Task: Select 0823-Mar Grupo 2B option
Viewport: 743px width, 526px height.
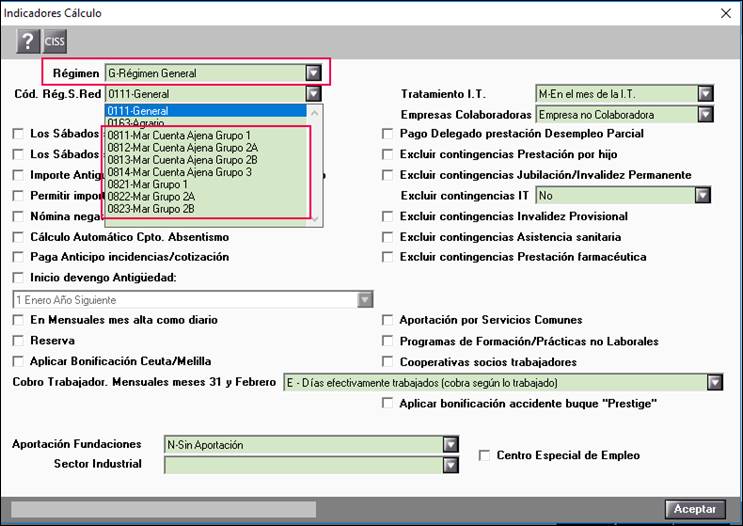Action: tap(206, 209)
